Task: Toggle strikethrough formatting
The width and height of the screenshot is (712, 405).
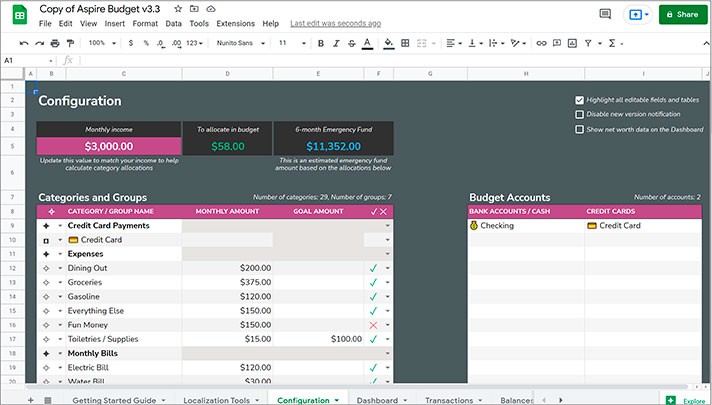Action: [x=351, y=43]
